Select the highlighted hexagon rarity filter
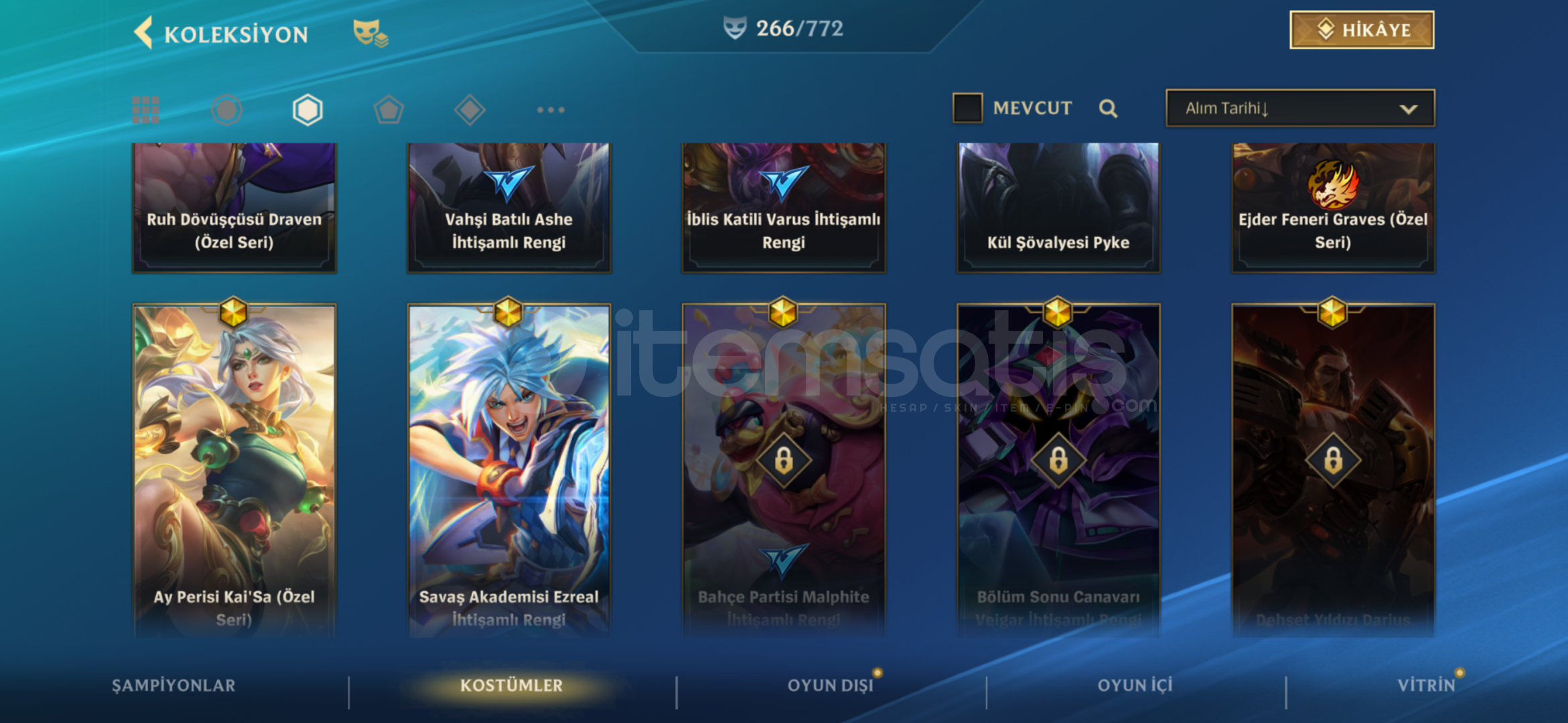Viewport: 1568px width, 723px height. click(x=307, y=110)
